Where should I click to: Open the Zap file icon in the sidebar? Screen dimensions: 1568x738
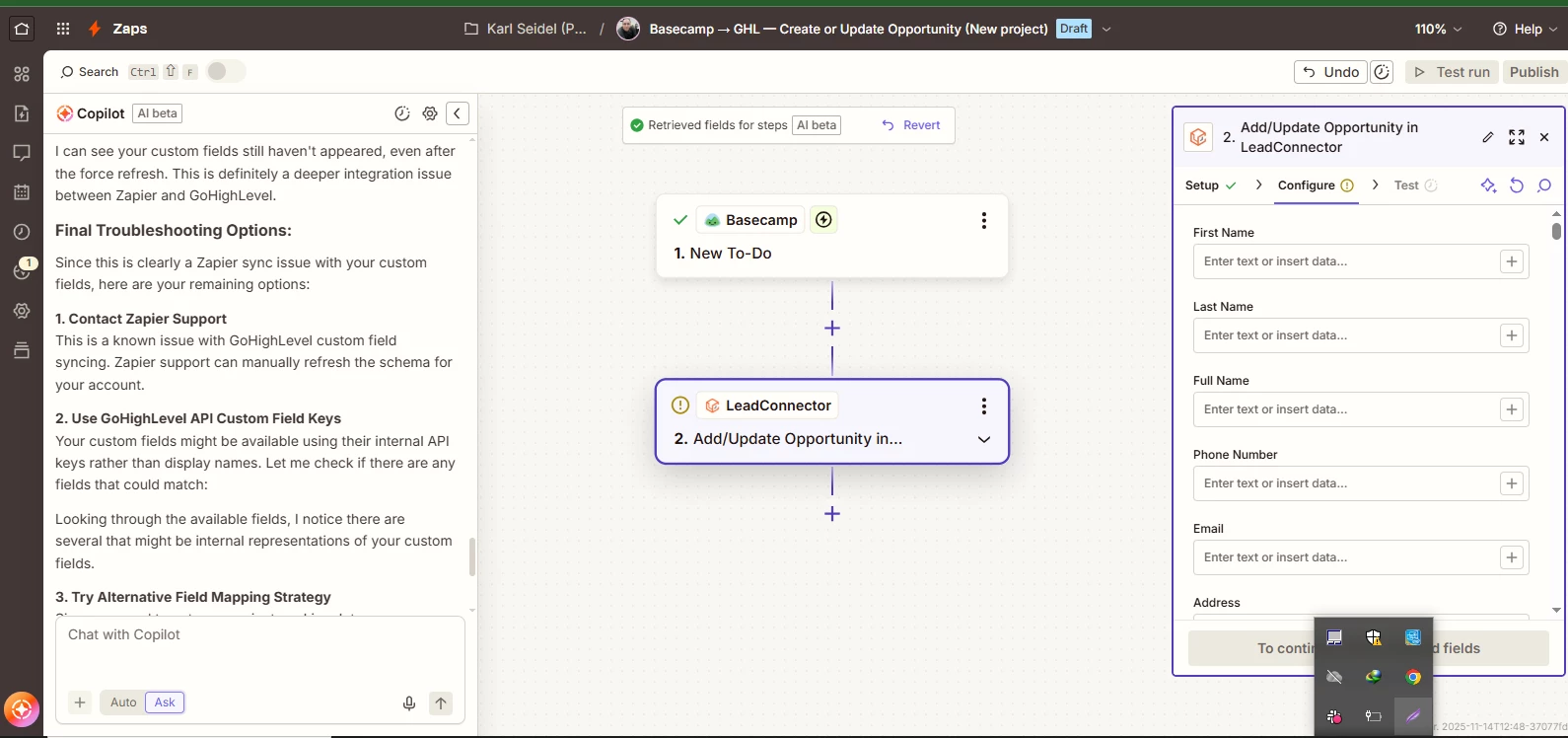click(22, 113)
